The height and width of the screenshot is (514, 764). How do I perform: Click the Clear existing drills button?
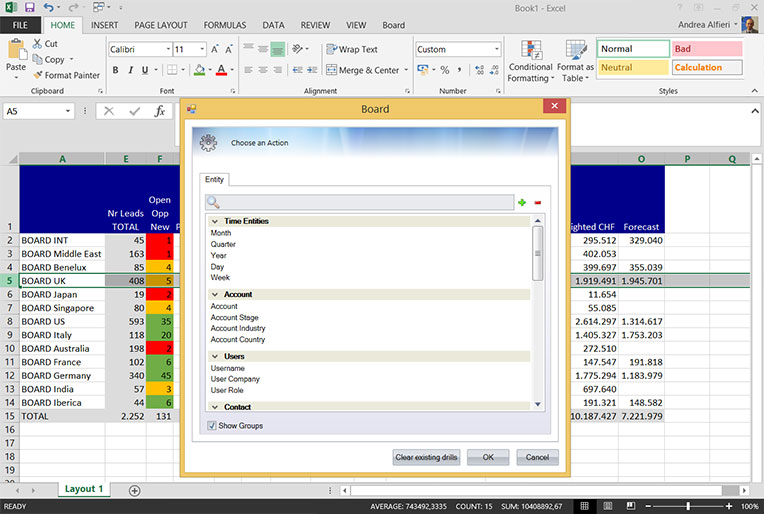click(x=426, y=457)
